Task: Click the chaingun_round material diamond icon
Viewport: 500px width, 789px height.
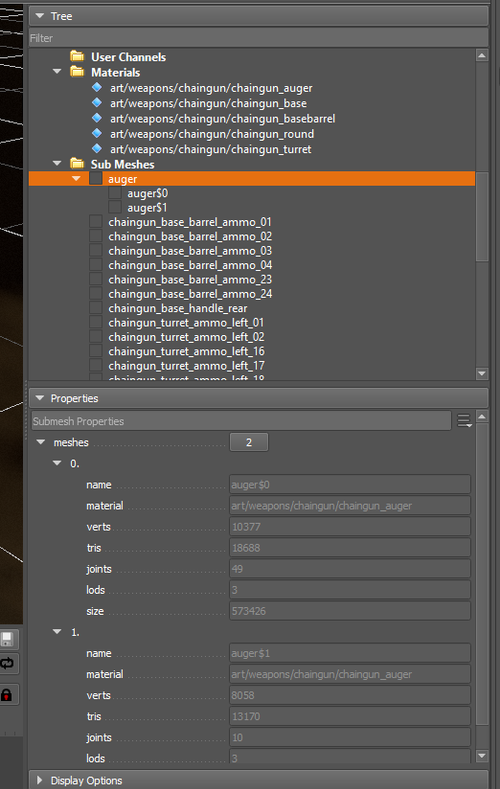Action: (x=97, y=133)
